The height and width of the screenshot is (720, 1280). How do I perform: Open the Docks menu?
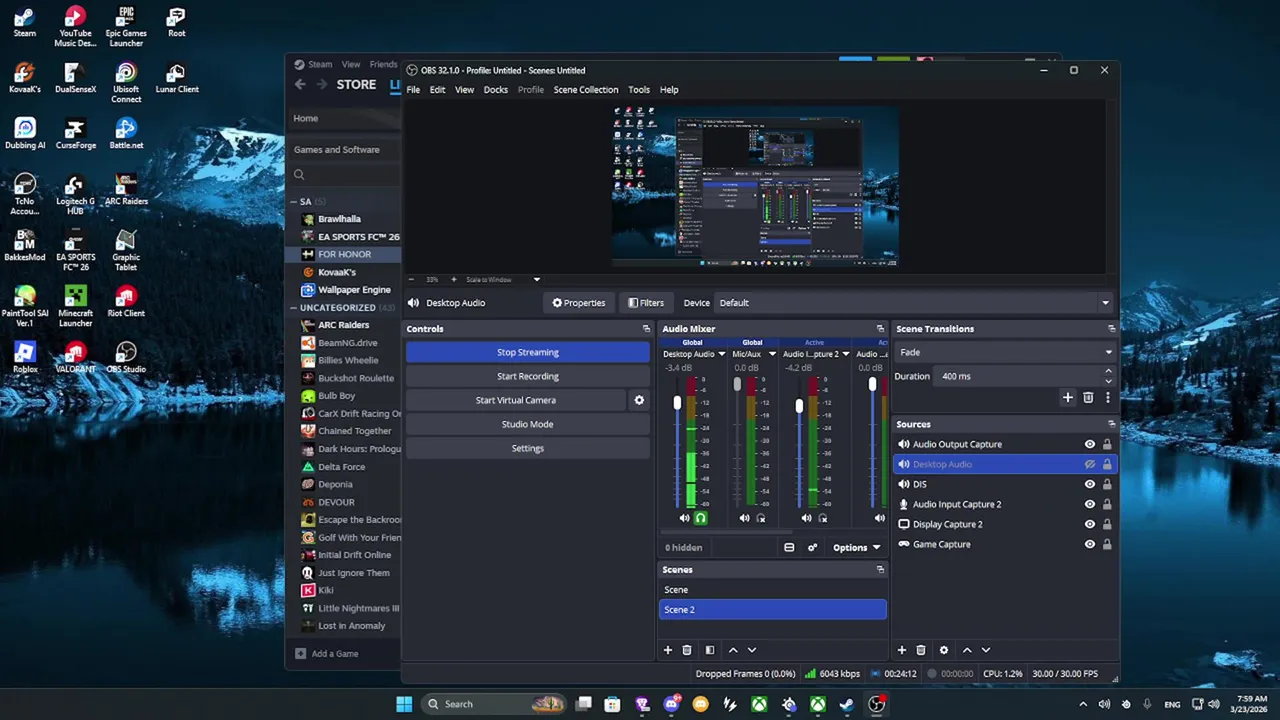click(x=496, y=90)
